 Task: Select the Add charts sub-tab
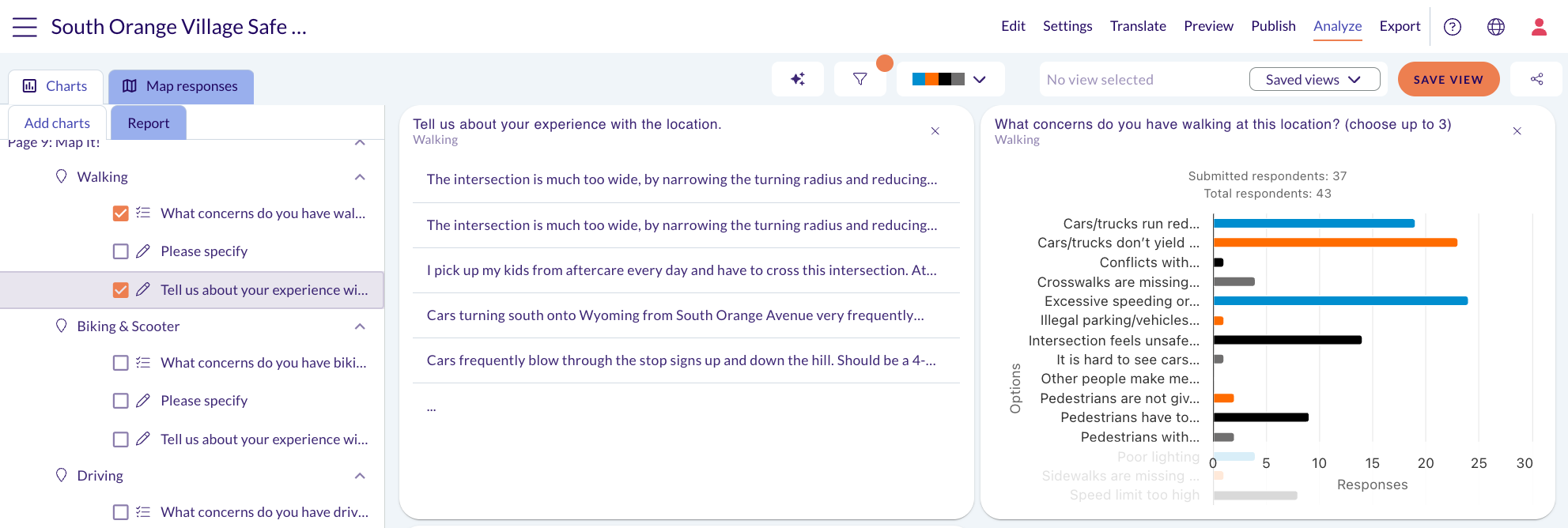click(57, 123)
